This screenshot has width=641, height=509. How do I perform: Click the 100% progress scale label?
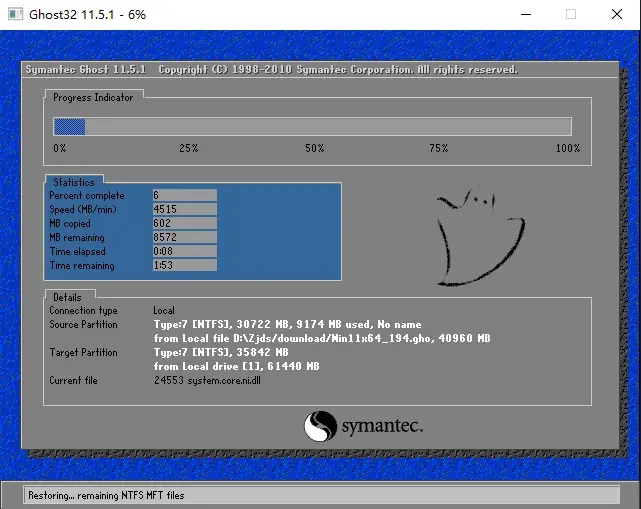568,148
